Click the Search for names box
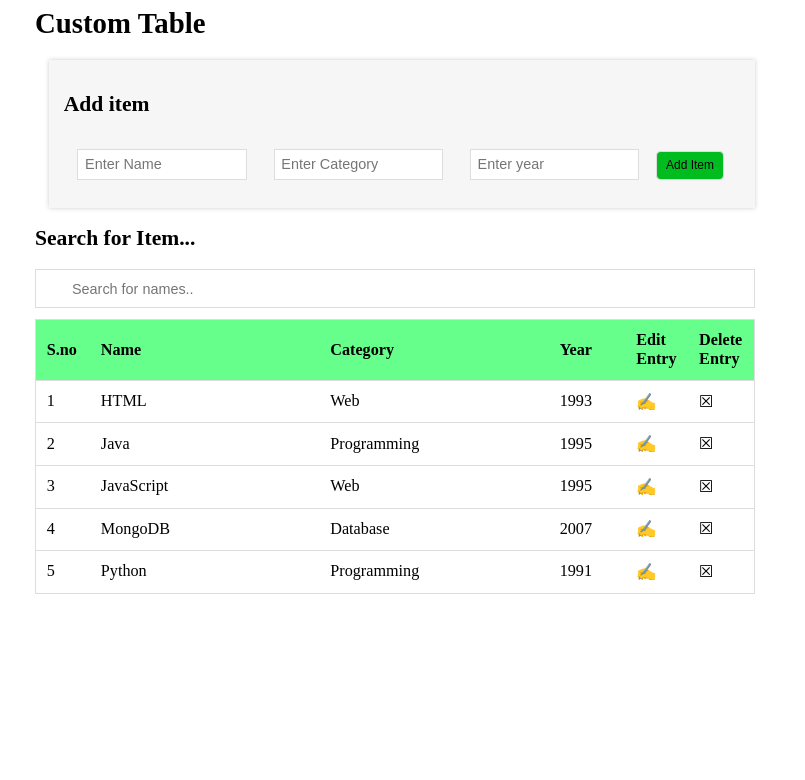This screenshot has height=780, width=805. pyautogui.click(x=395, y=289)
